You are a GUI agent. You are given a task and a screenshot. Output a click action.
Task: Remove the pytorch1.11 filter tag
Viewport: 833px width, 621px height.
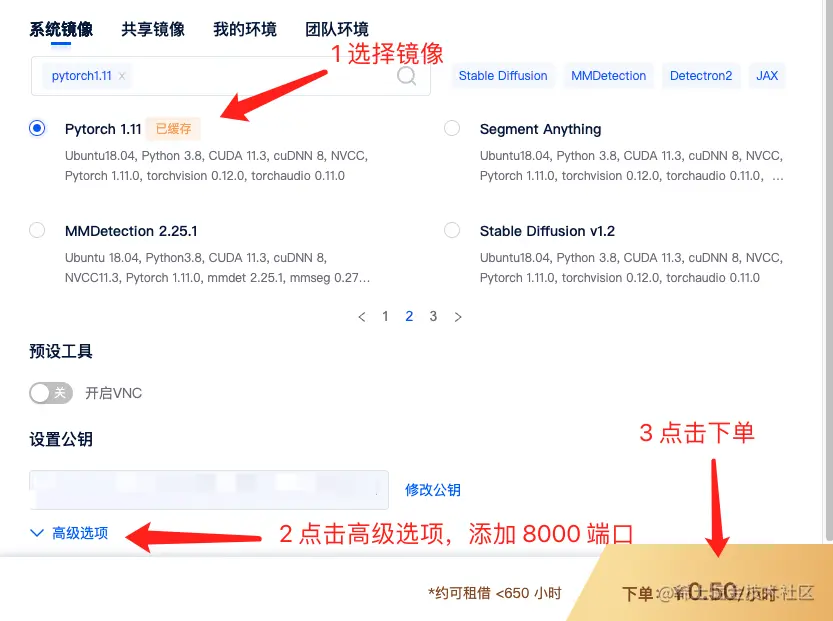click(x=122, y=76)
